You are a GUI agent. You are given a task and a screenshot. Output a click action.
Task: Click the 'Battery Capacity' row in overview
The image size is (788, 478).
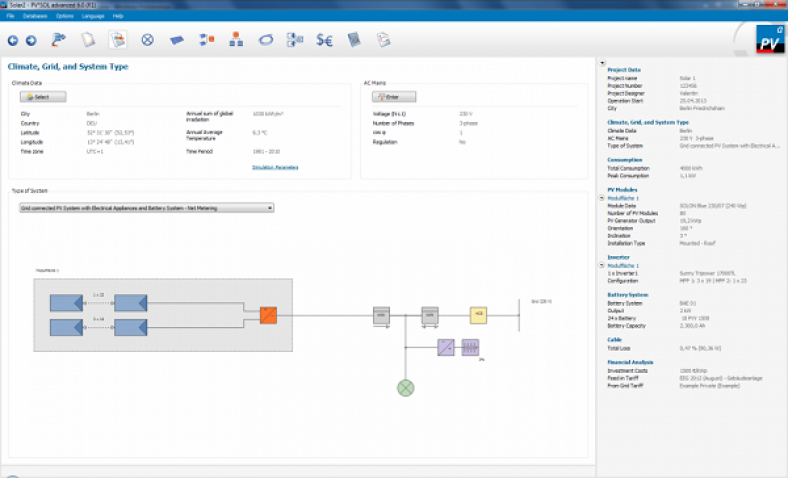(658, 326)
